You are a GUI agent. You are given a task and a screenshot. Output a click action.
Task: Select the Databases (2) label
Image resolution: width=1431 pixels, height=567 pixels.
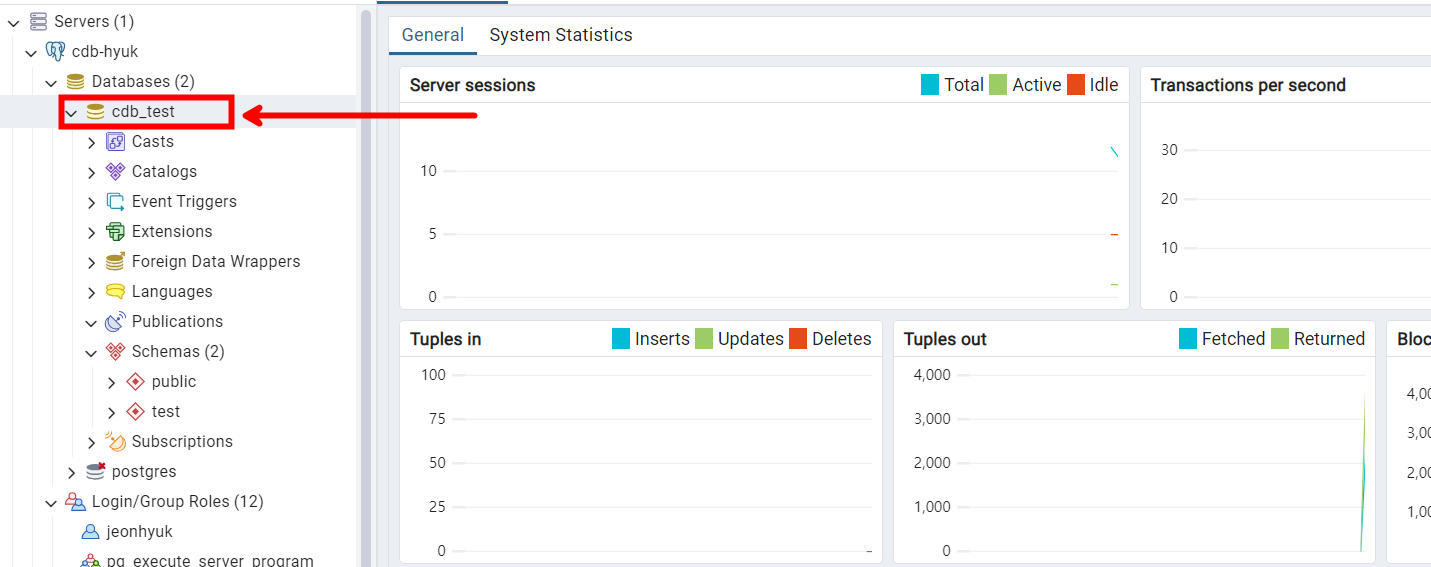click(x=143, y=82)
